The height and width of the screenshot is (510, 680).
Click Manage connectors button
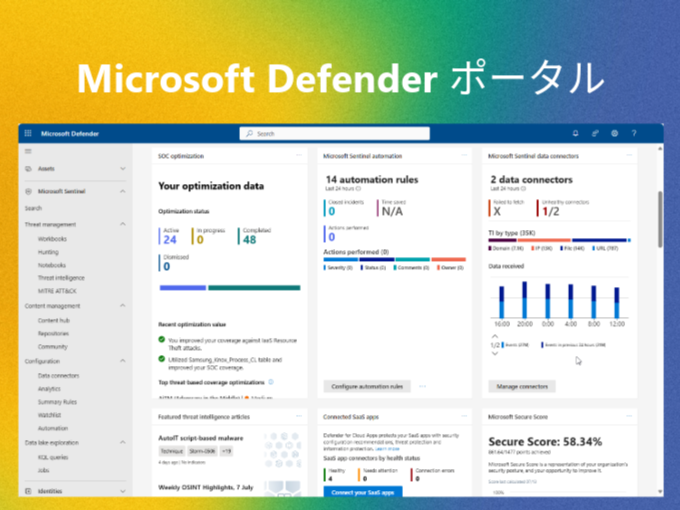522,386
